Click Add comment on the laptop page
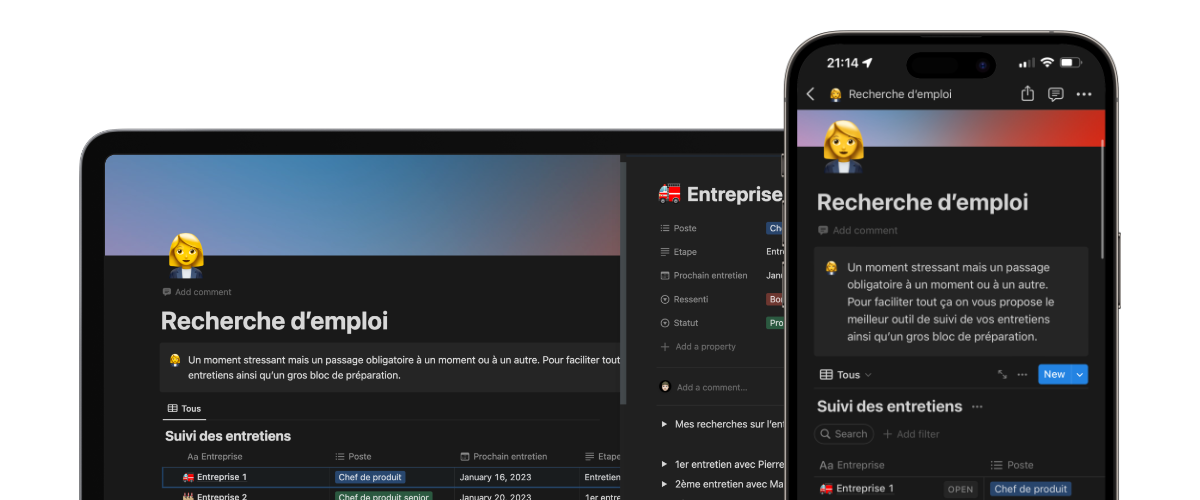 [197, 292]
